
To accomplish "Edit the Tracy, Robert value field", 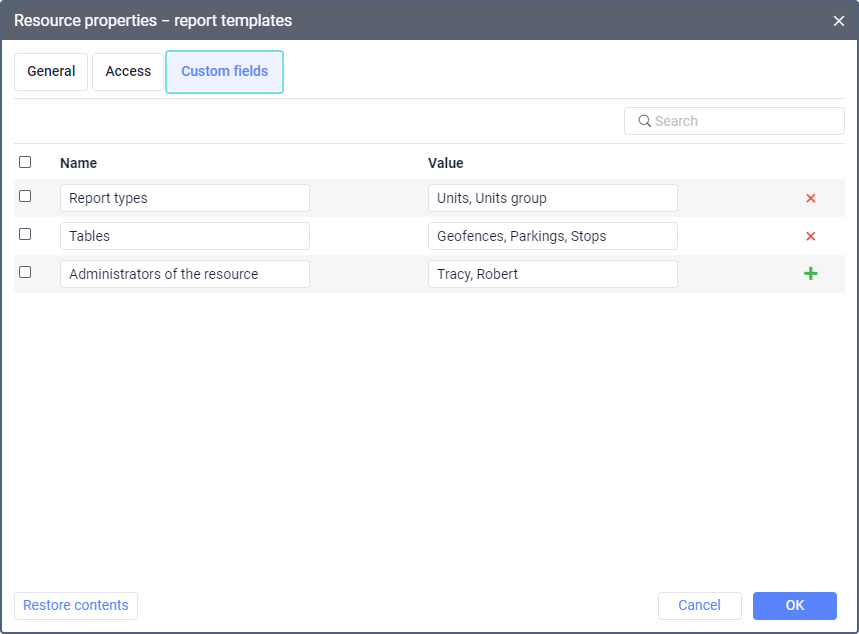I will (x=552, y=274).
